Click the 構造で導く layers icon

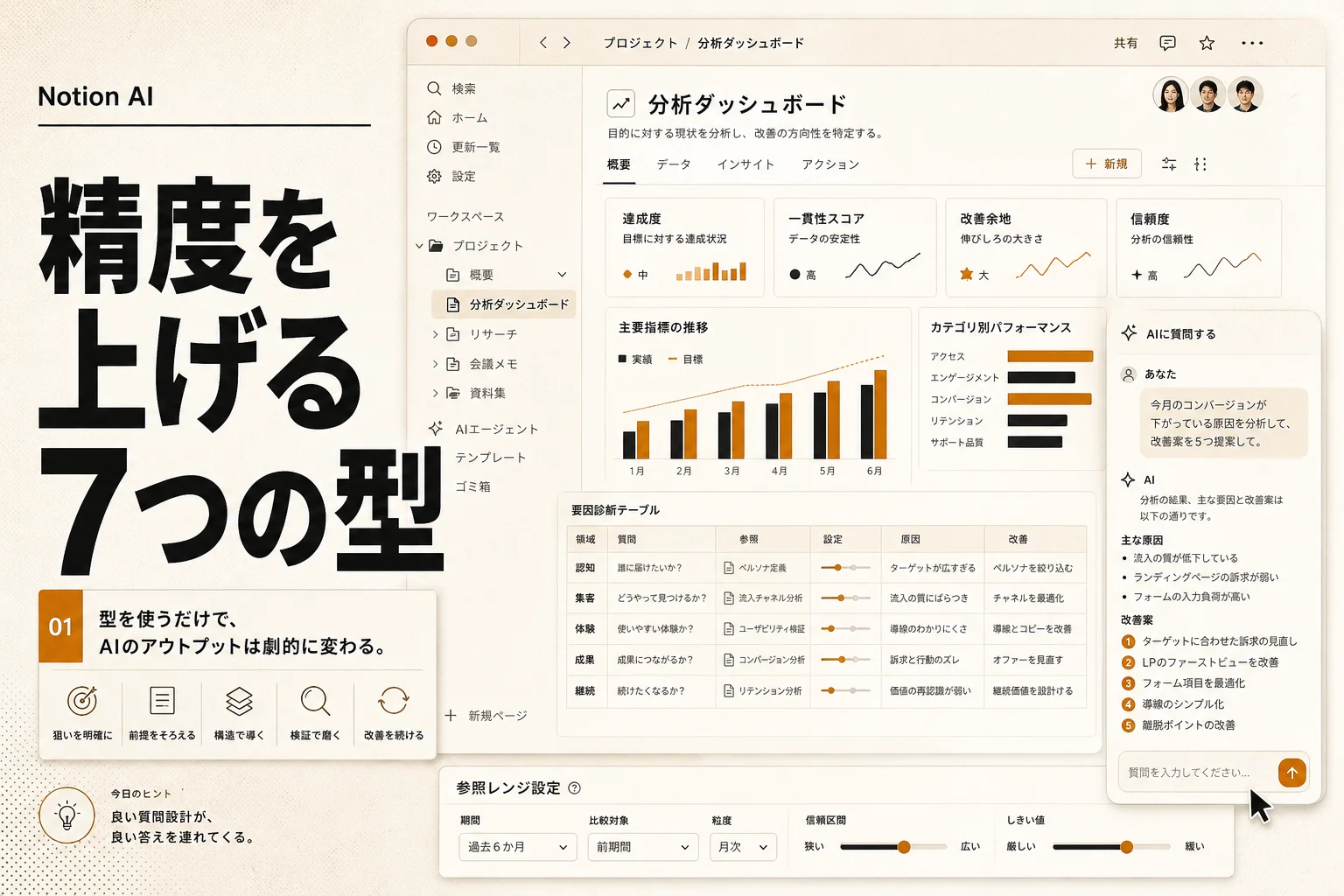[239, 701]
